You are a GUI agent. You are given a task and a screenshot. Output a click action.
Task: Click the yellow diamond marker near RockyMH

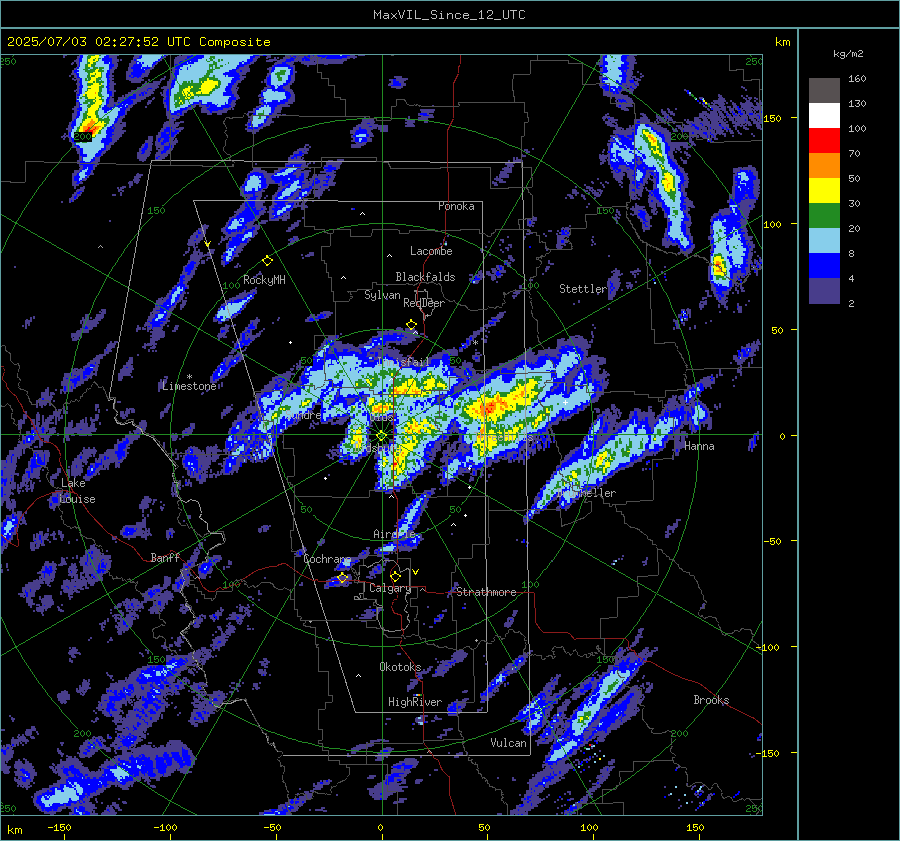(x=267, y=261)
